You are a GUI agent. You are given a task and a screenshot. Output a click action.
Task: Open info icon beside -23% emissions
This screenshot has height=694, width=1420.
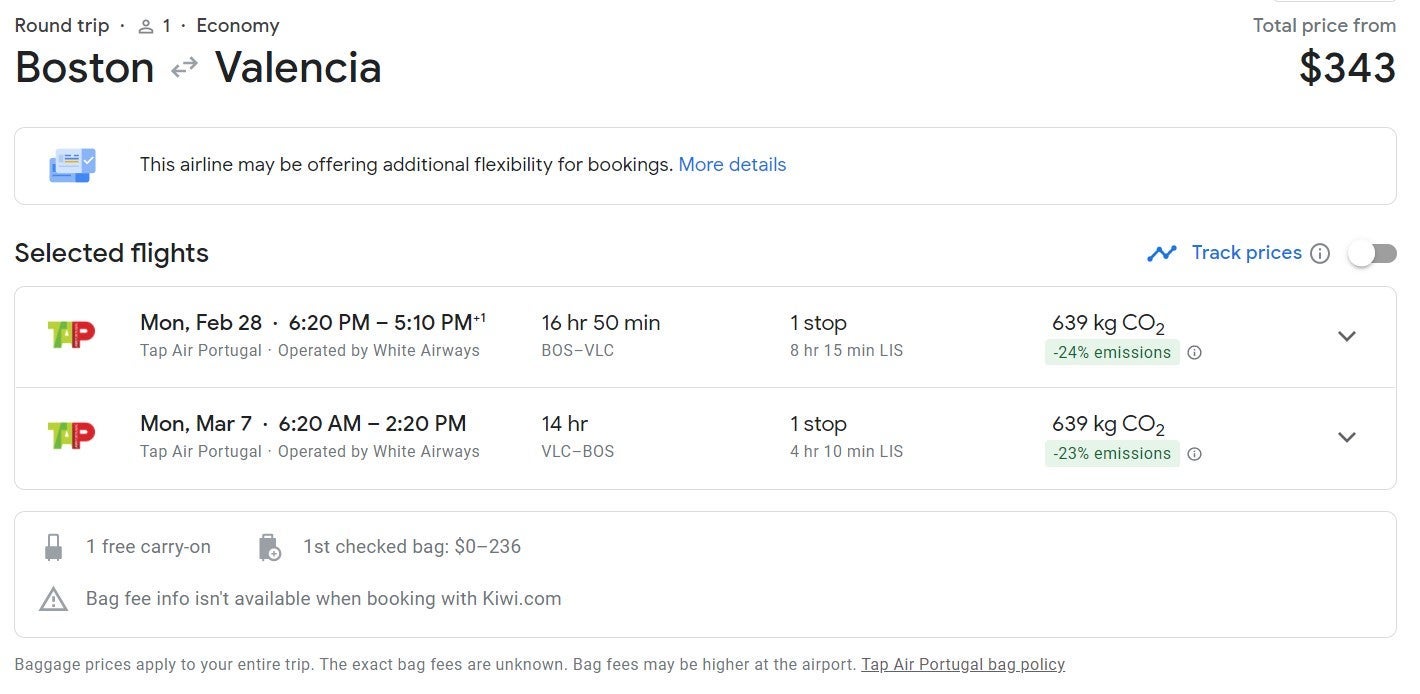[1194, 454]
